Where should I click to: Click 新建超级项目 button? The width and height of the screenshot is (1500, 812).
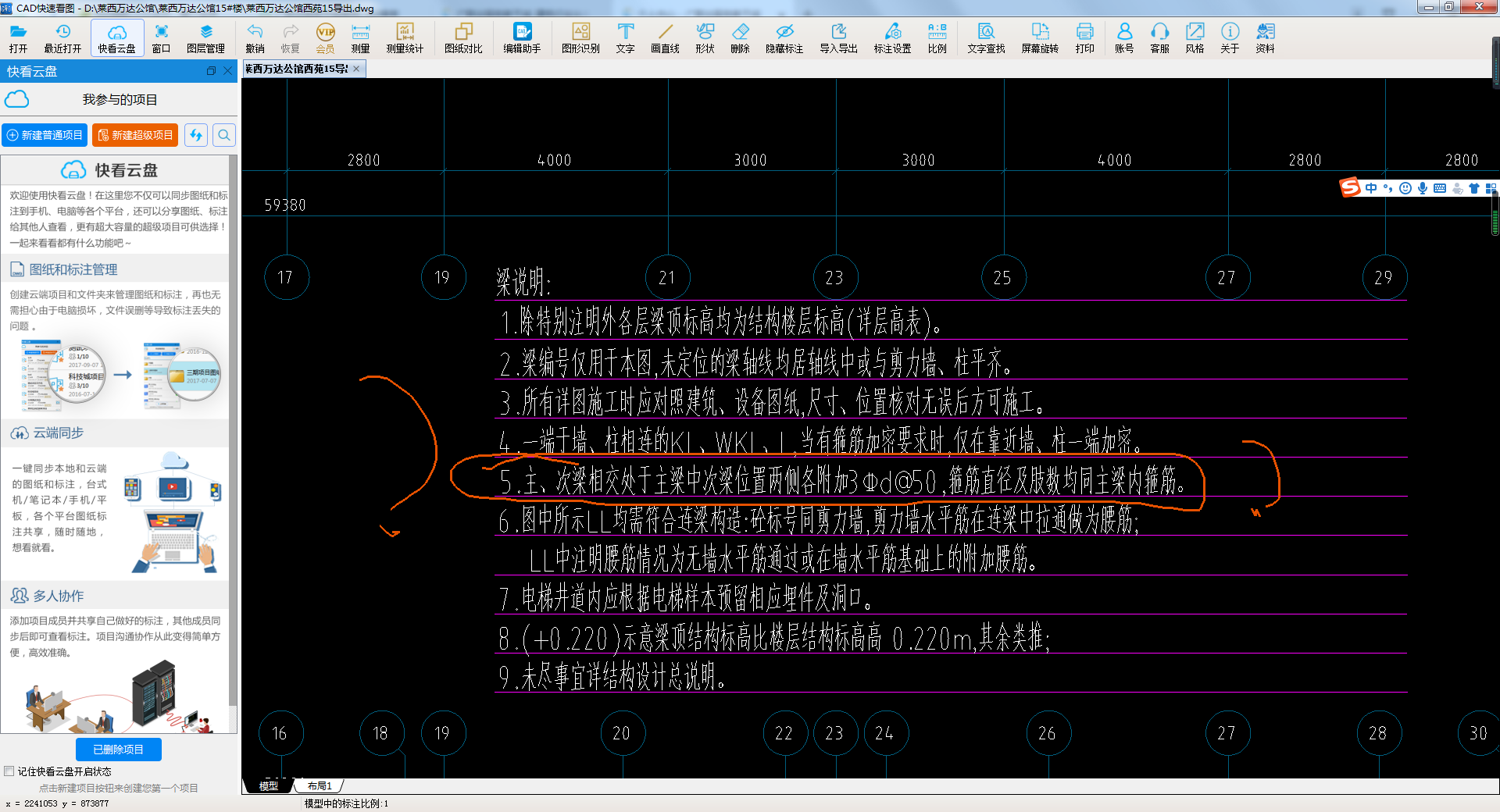[x=135, y=135]
